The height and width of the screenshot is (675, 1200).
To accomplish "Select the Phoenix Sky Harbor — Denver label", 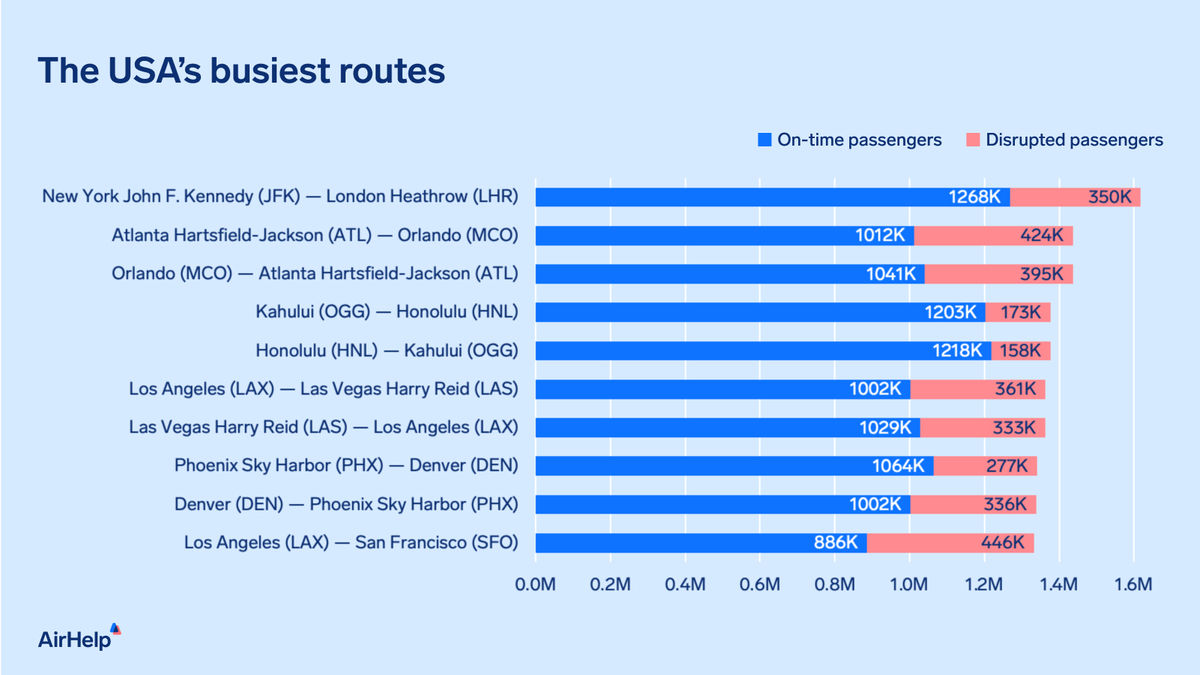I will coord(346,466).
